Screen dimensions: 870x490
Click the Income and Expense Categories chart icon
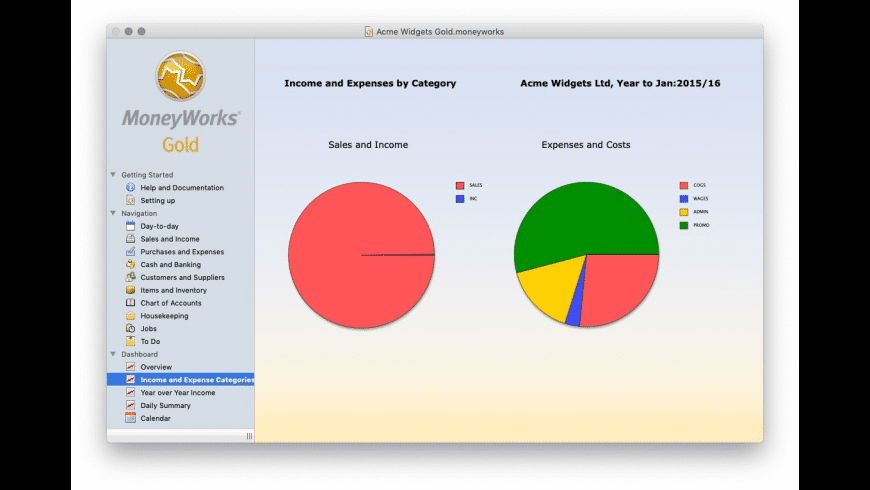click(x=130, y=380)
